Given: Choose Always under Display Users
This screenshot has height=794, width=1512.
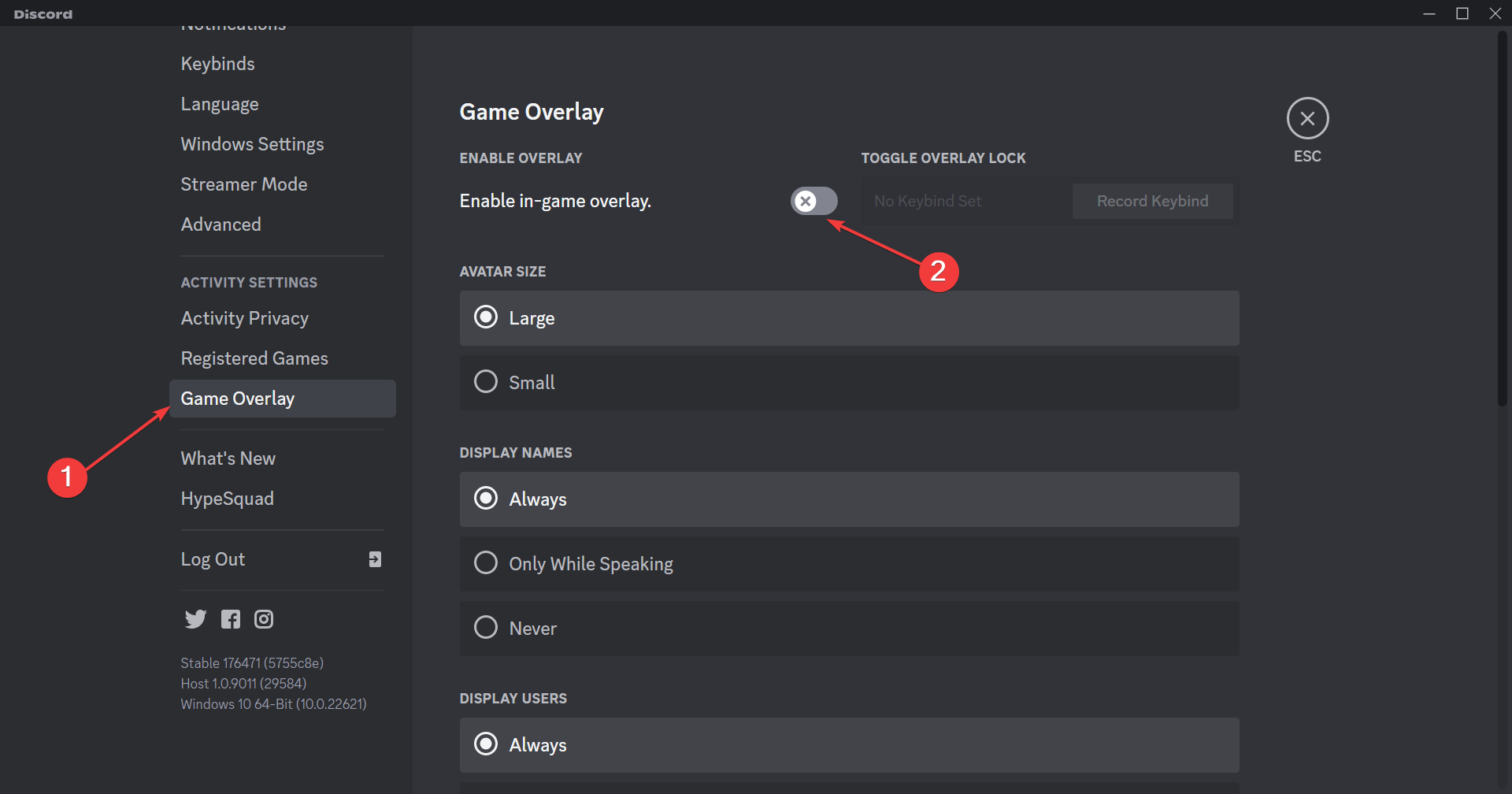Looking at the screenshot, I should click(849, 745).
